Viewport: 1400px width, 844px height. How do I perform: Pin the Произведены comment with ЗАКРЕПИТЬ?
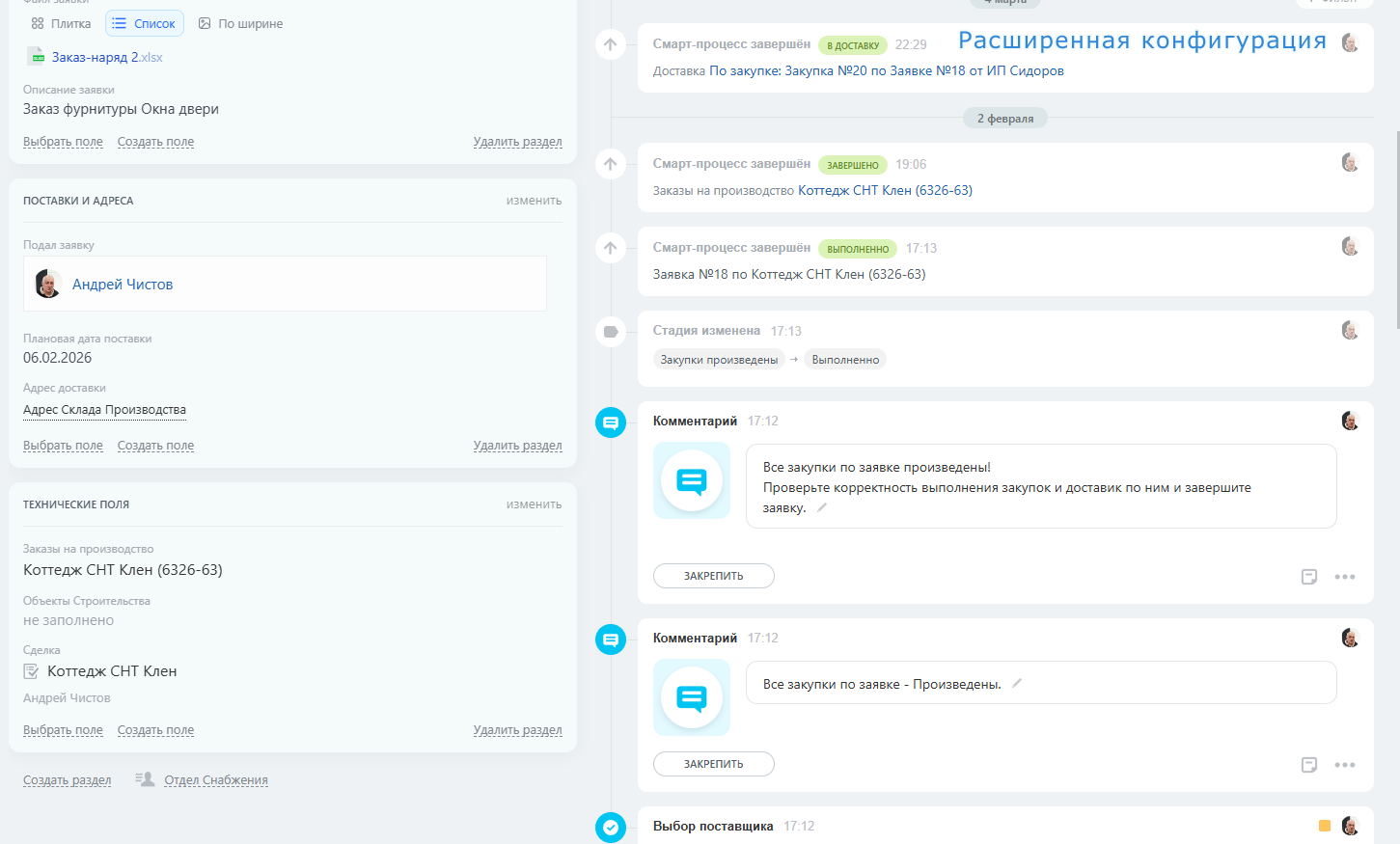[x=714, y=764]
